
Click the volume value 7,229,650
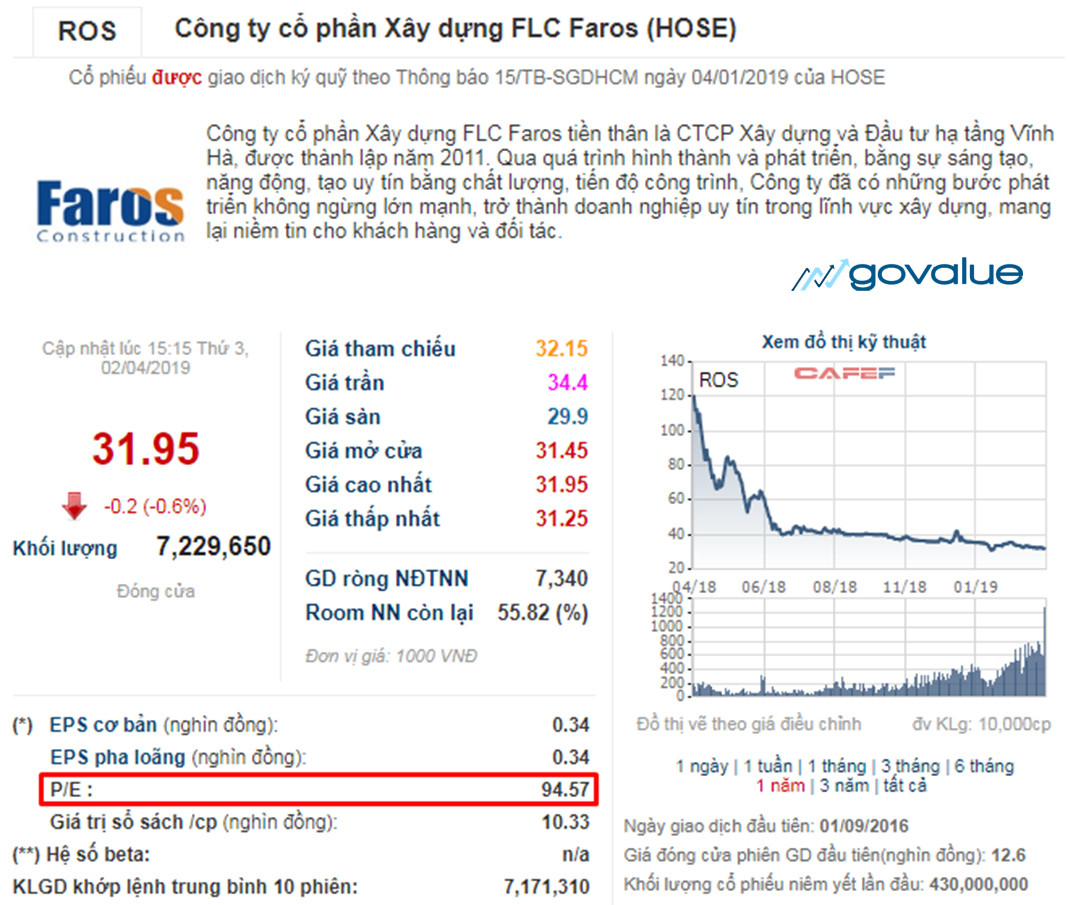pyautogui.click(x=213, y=546)
